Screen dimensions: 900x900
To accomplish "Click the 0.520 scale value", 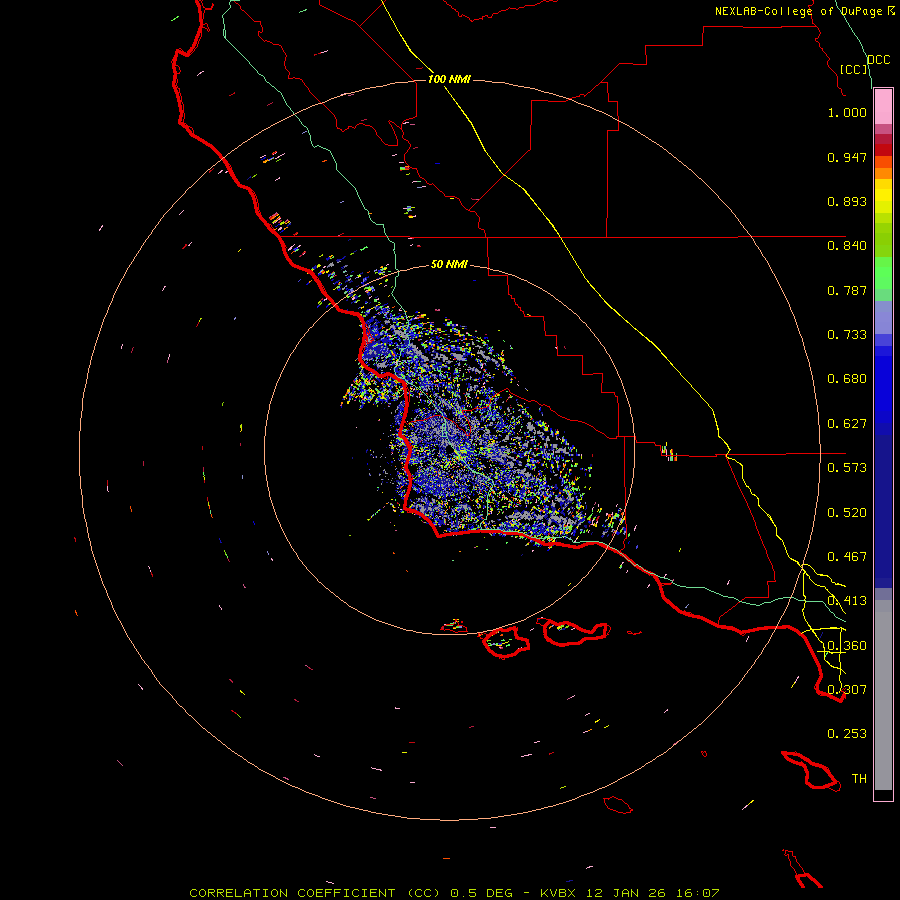I will coord(847,513).
